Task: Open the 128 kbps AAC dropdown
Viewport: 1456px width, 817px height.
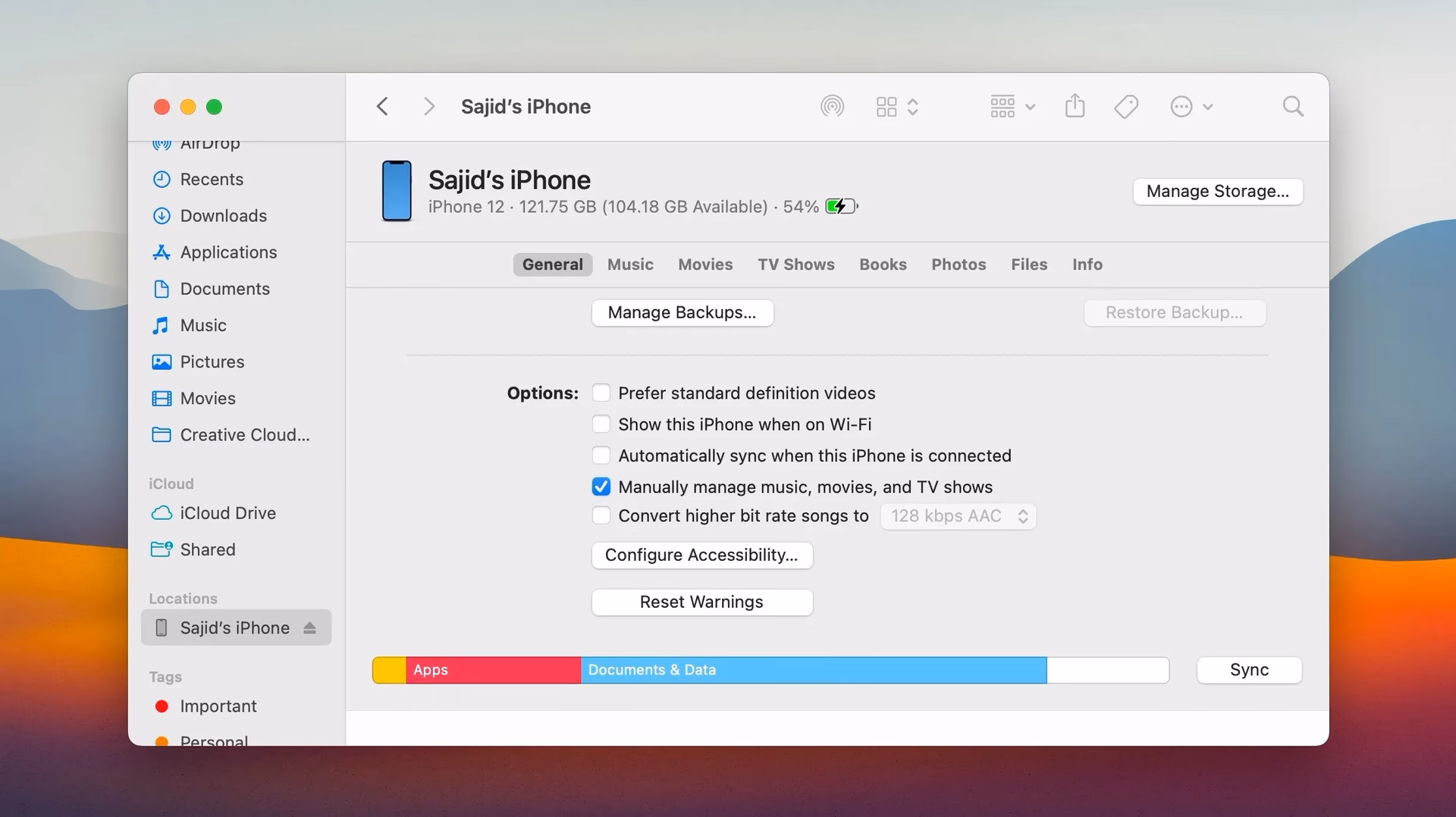Action: click(957, 516)
